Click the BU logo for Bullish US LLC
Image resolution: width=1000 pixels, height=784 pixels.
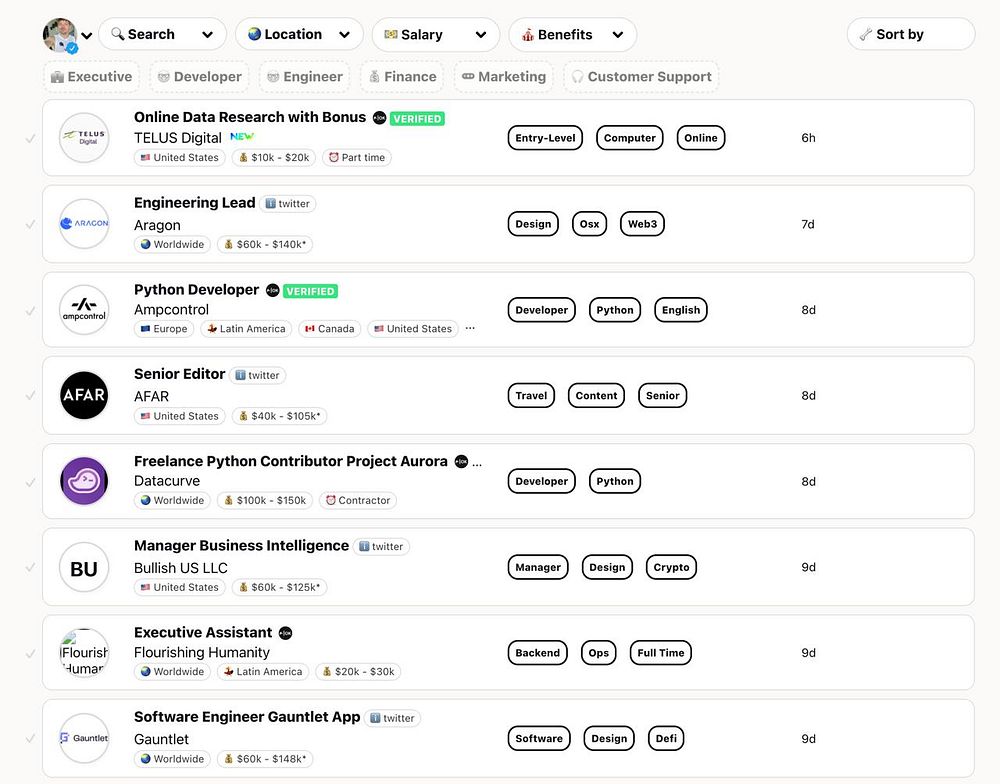point(84,567)
